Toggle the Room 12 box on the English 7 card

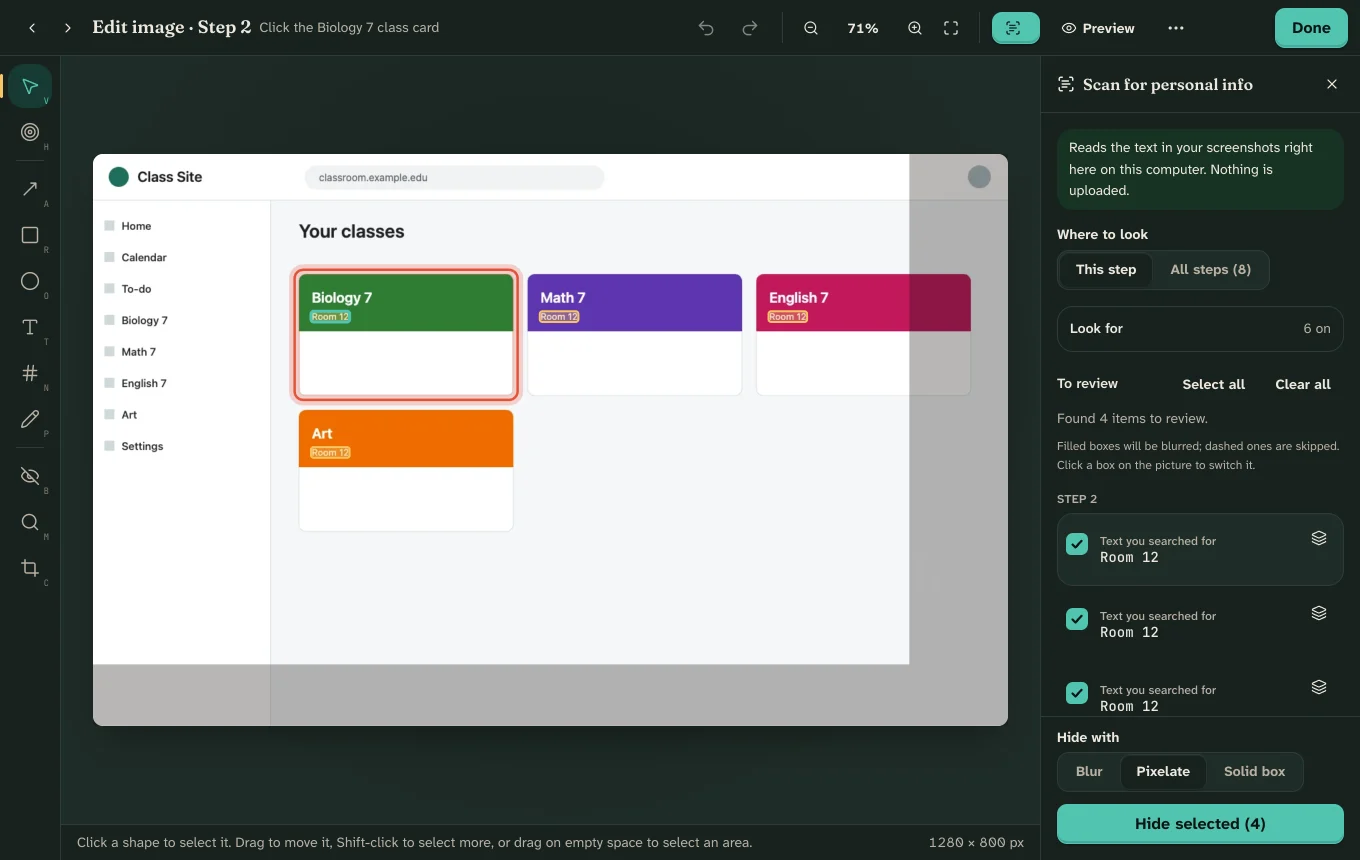788,317
